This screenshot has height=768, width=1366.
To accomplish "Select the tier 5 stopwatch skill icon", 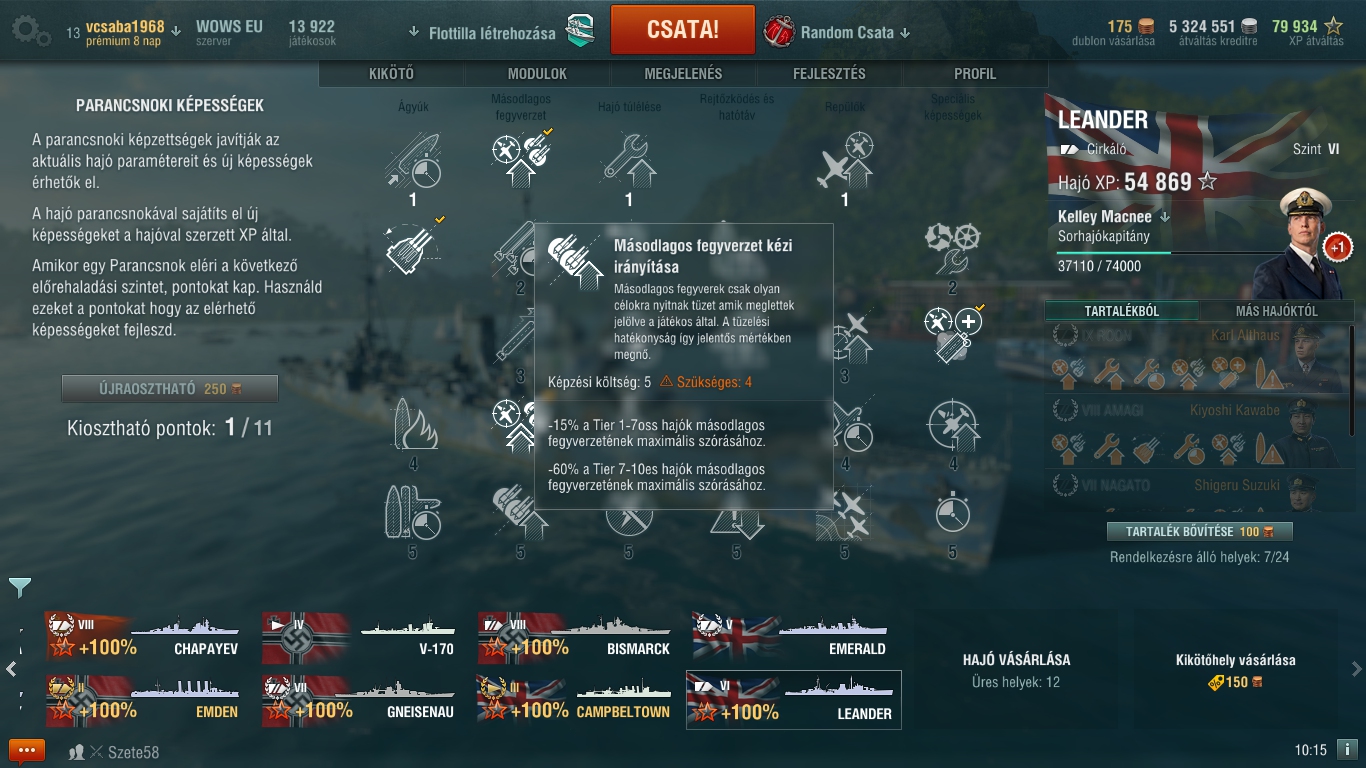I will 952,512.
